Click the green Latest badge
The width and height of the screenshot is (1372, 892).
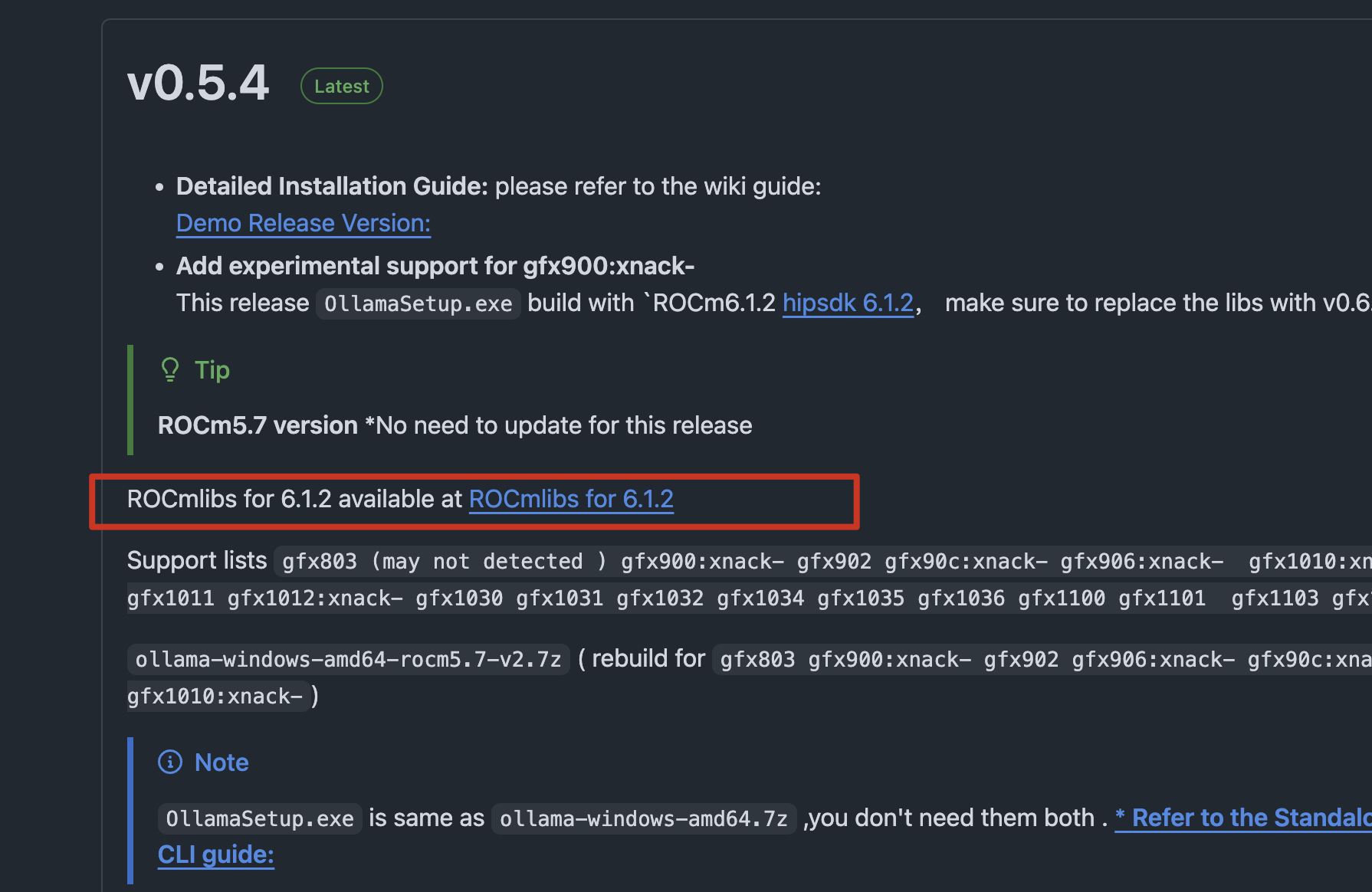[342, 86]
